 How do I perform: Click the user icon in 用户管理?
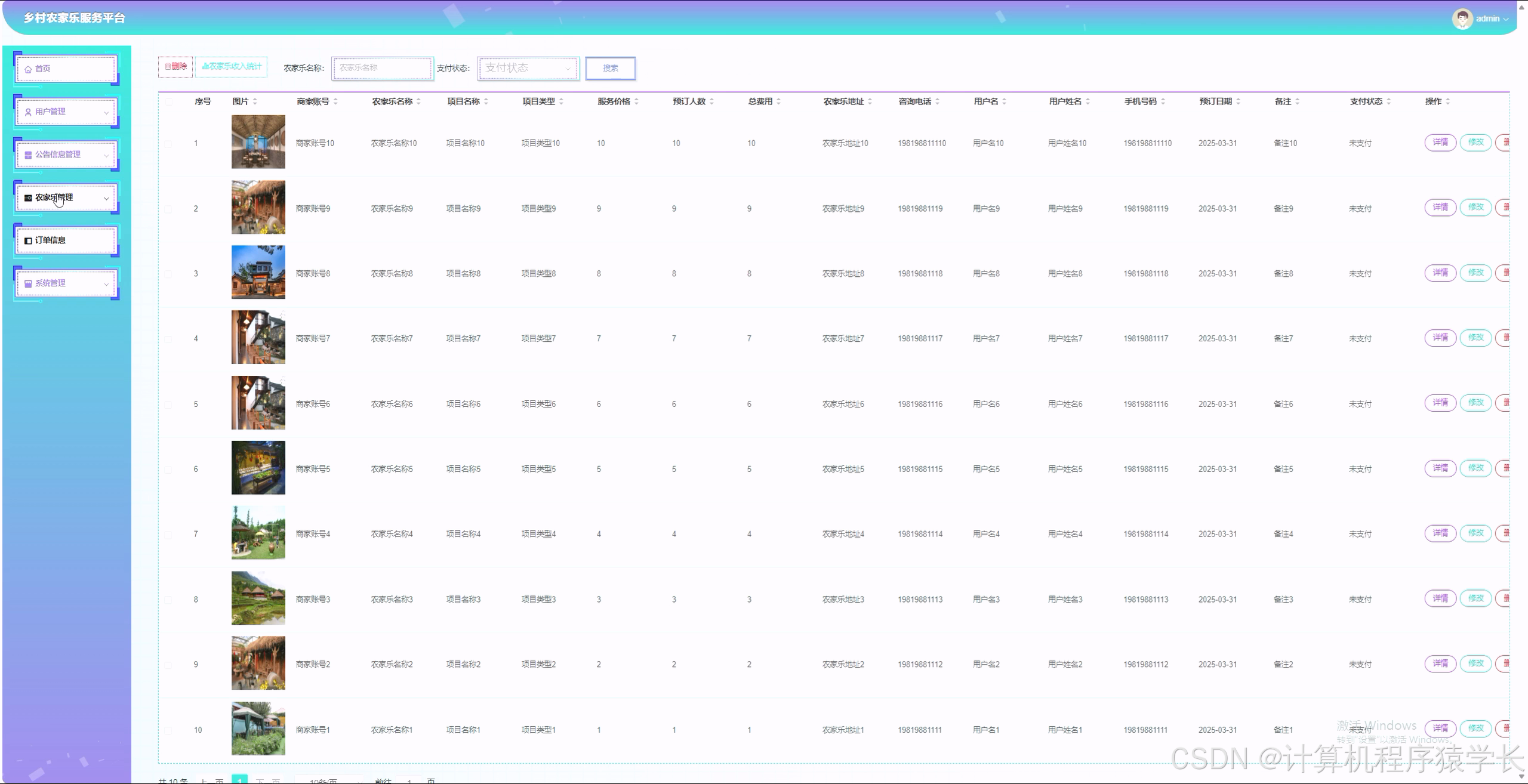(28, 112)
